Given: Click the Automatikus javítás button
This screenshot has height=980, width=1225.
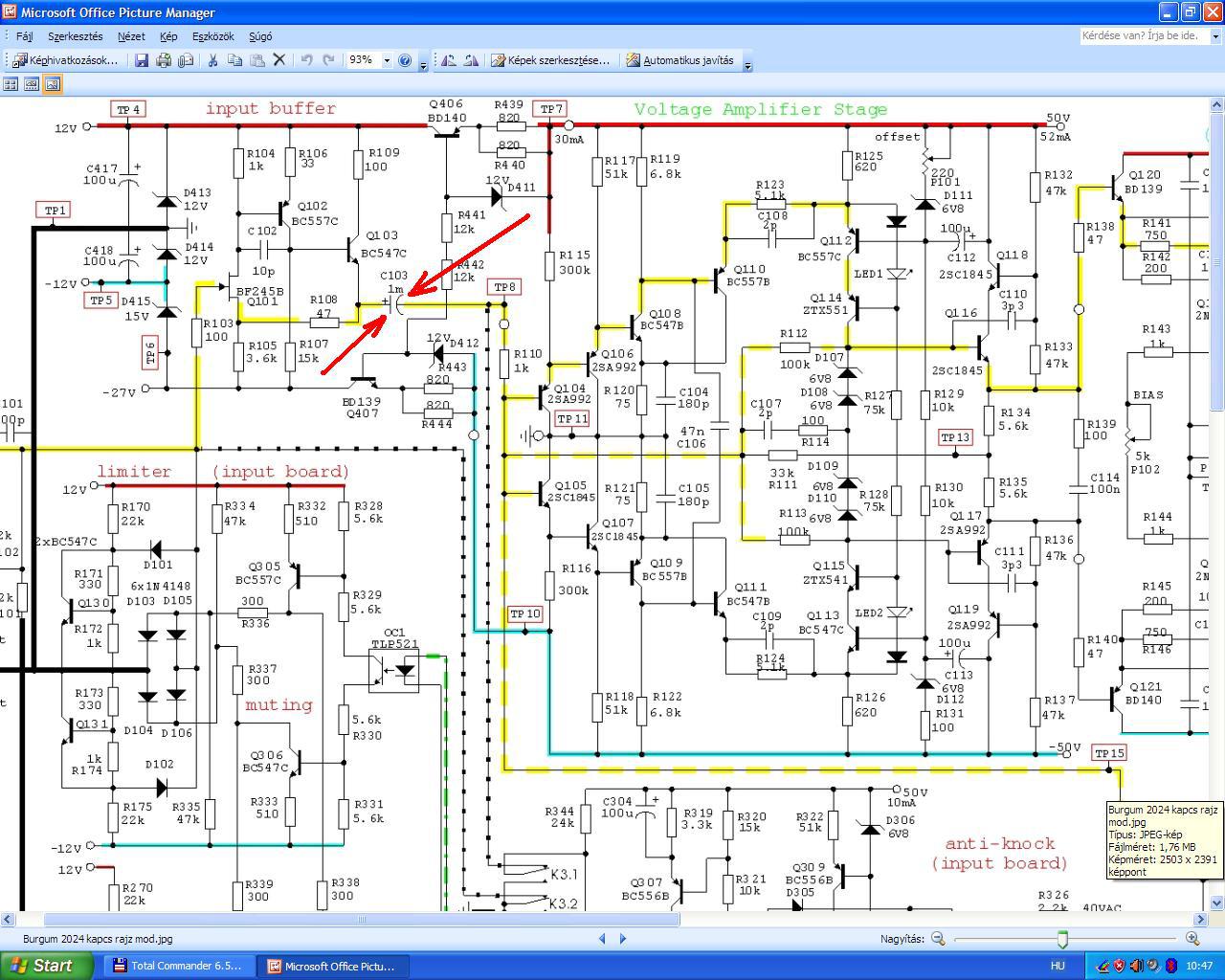Looking at the screenshot, I should (680, 60).
